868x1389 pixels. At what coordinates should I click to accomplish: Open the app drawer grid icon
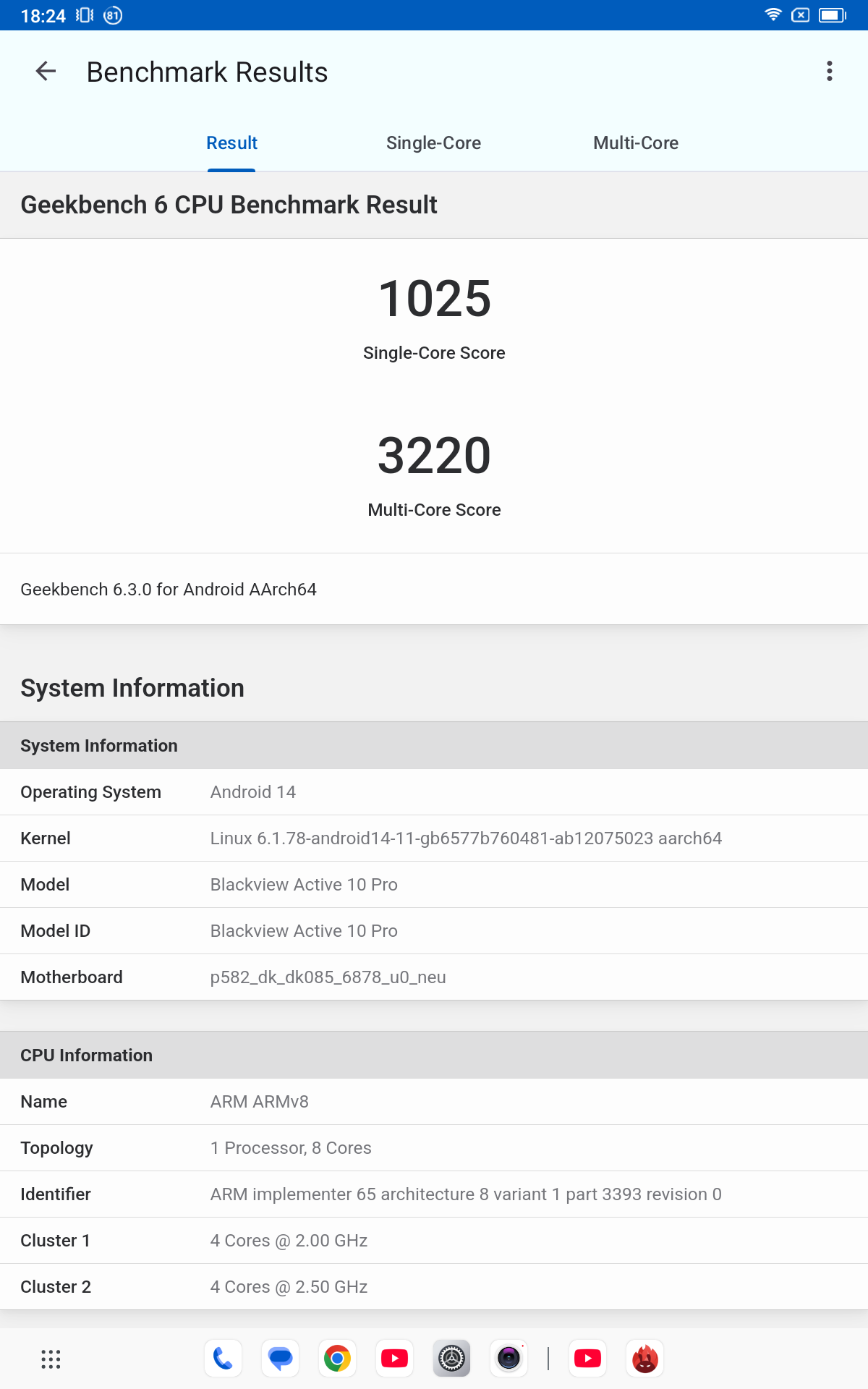[x=51, y=1359]
